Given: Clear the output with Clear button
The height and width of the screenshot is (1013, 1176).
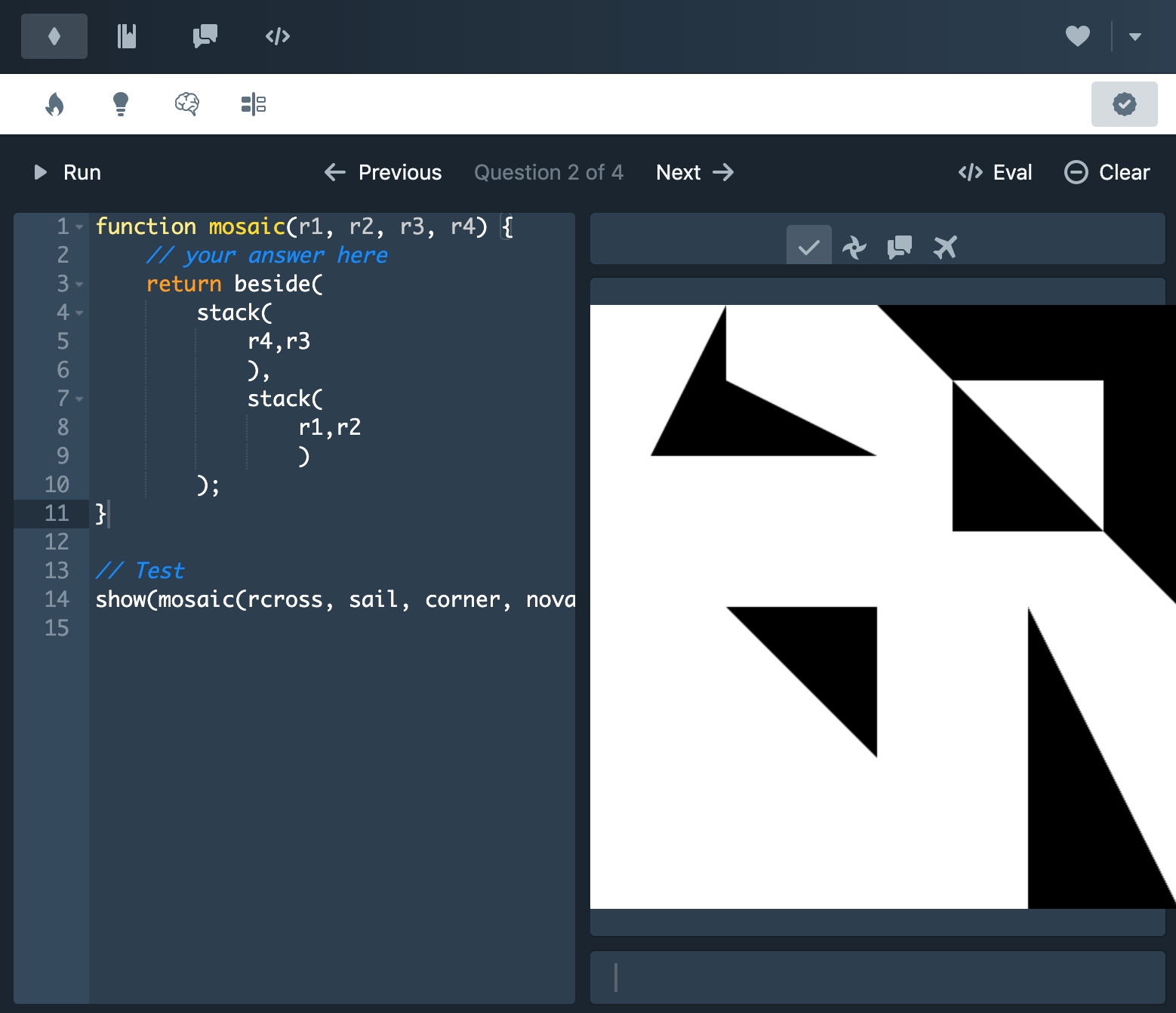Looking at the screenshot, I should tap(1107, 173).
